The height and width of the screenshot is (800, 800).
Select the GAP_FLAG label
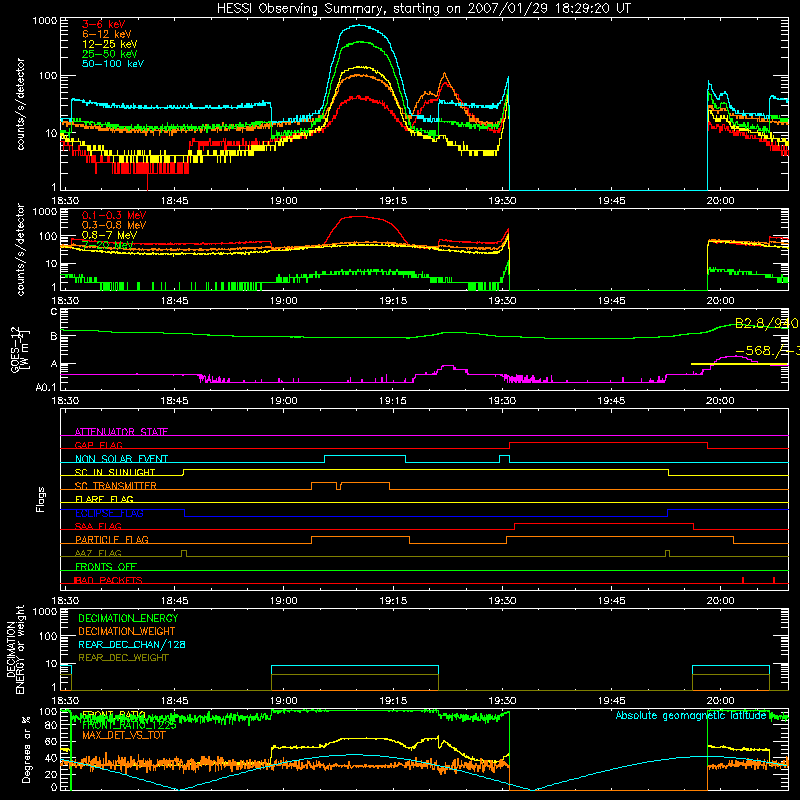pyautogui.click(x=98, y=445)
